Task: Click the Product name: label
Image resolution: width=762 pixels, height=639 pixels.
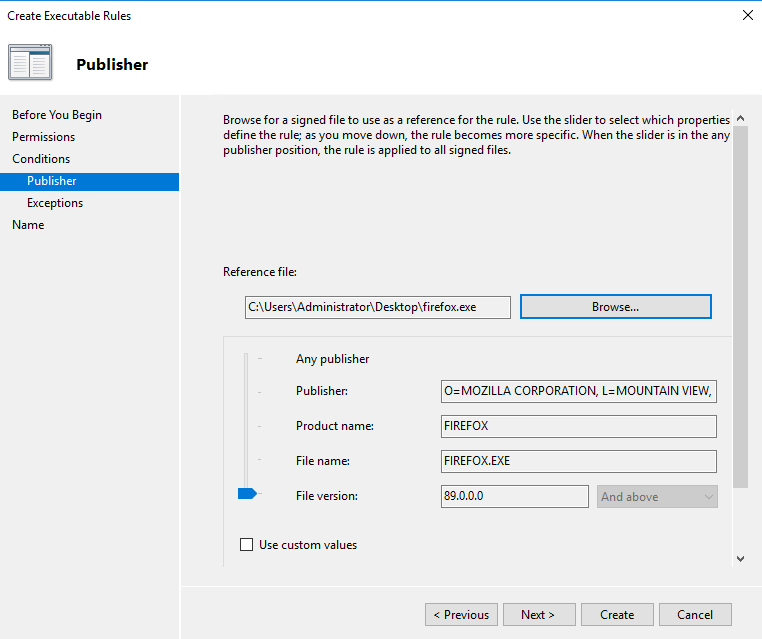Action: point(335,426)
